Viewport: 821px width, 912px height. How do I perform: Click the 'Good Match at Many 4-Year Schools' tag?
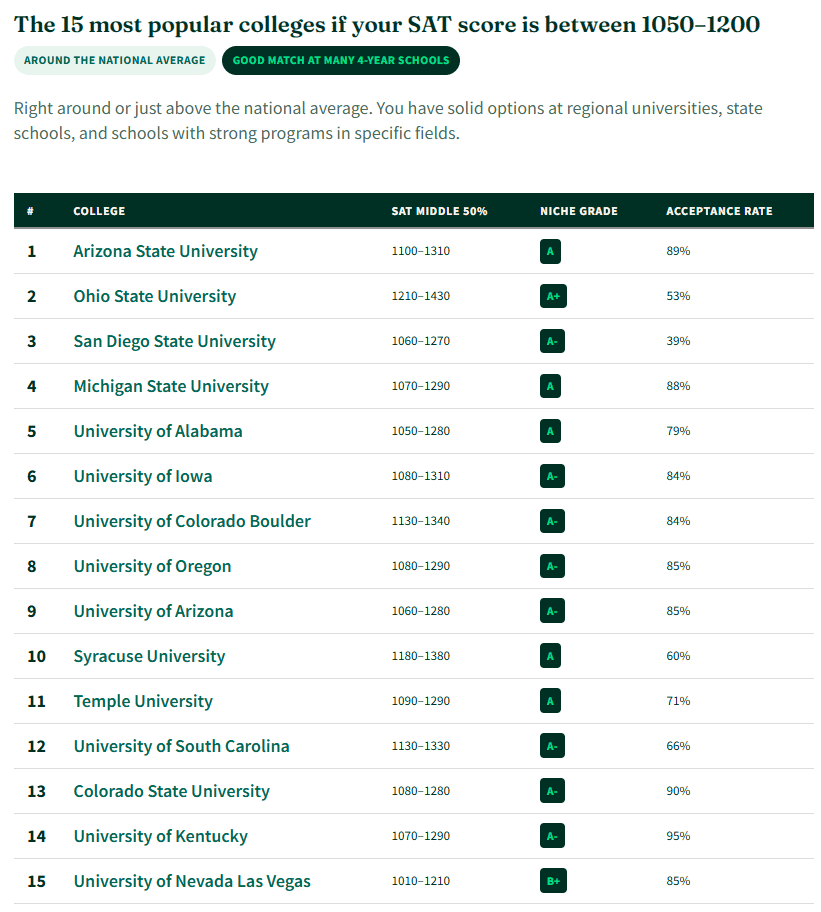[x=341, y=60]
